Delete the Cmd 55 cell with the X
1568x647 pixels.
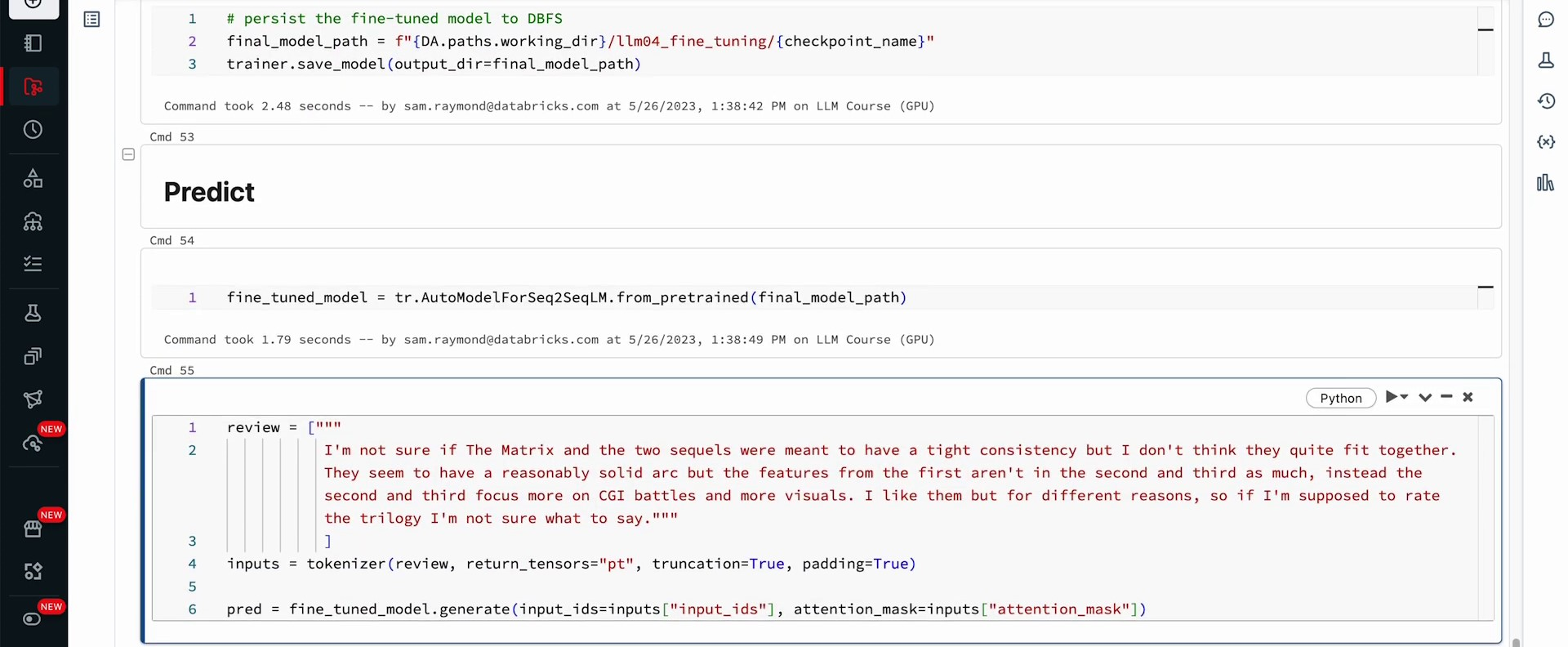[1468, 397]
